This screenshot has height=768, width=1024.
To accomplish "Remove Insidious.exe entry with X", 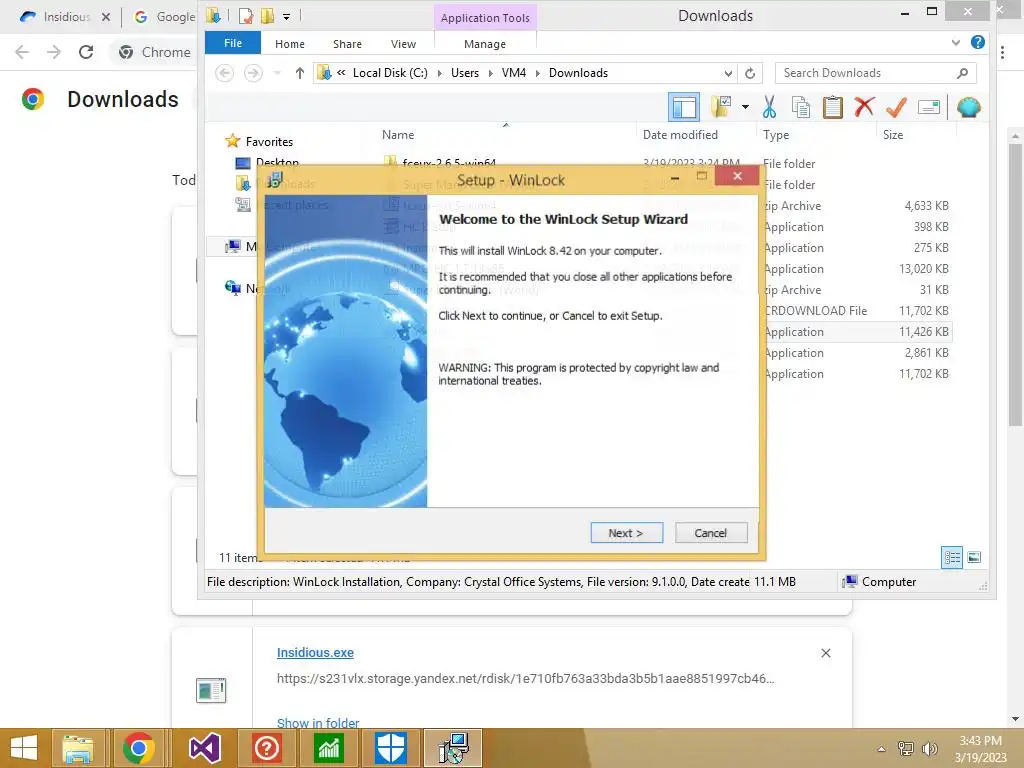I will [x=825, y=653].
